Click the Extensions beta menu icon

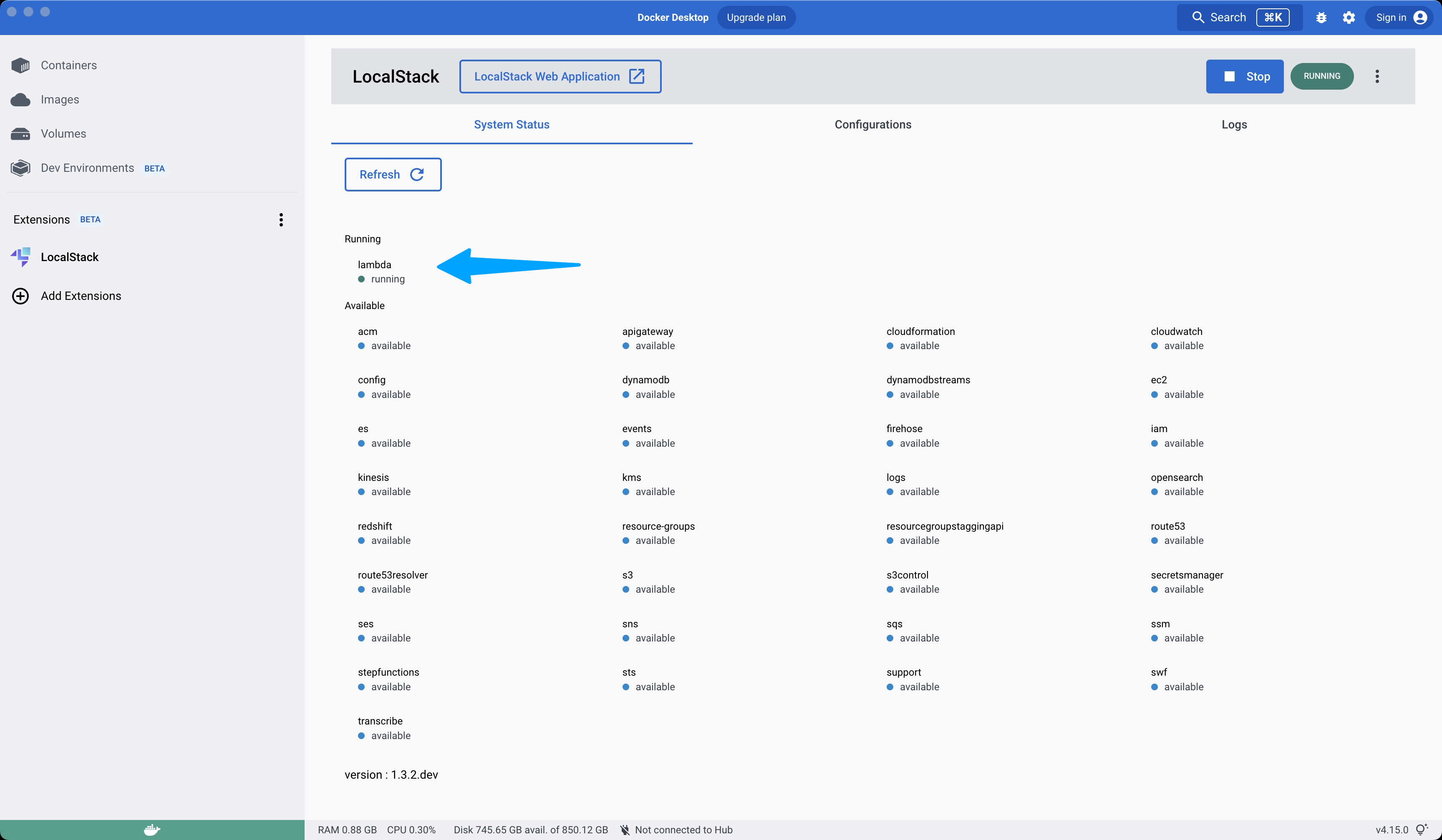pos(281,219)
